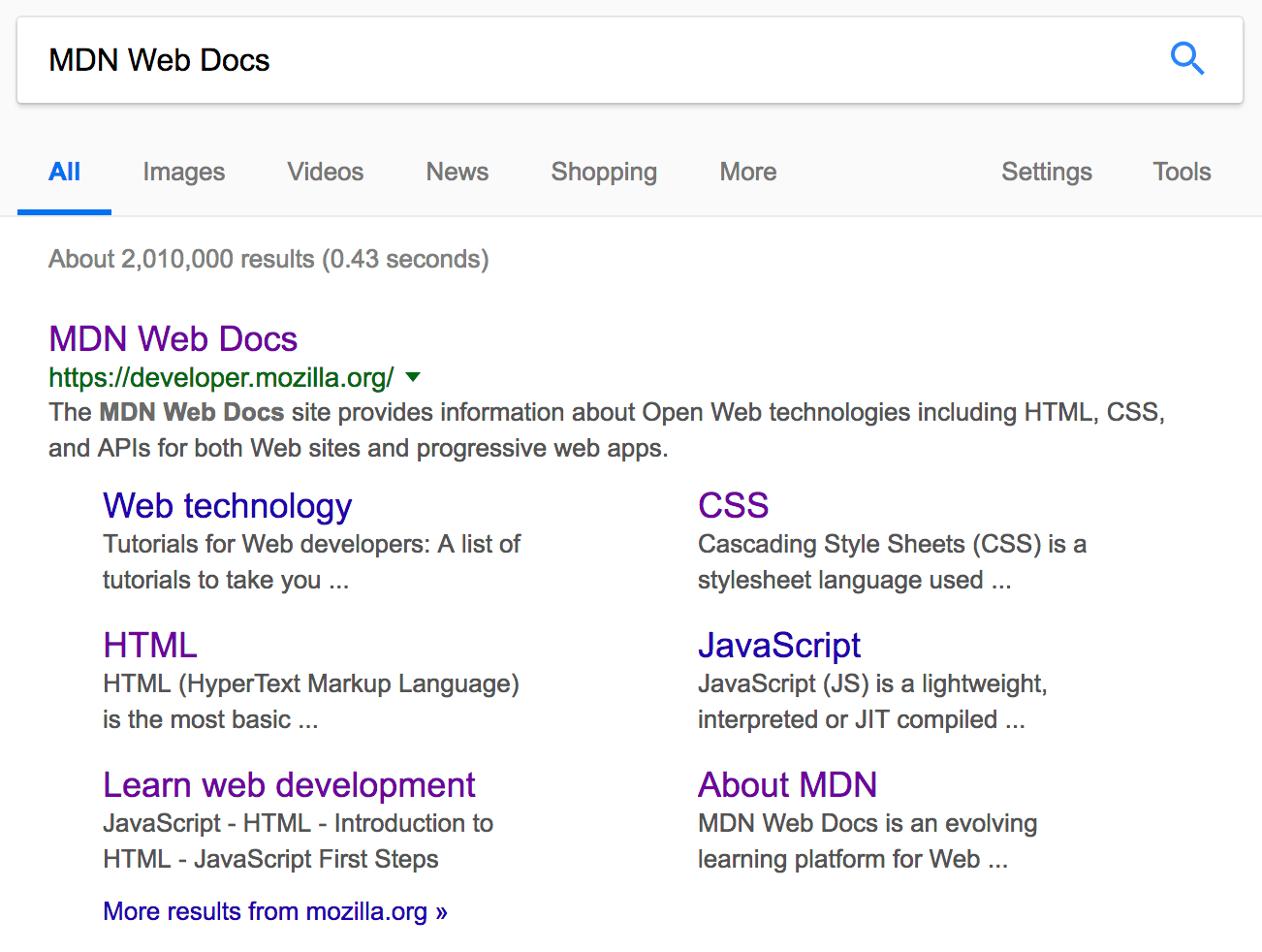Select the Shopping tab

603,172
